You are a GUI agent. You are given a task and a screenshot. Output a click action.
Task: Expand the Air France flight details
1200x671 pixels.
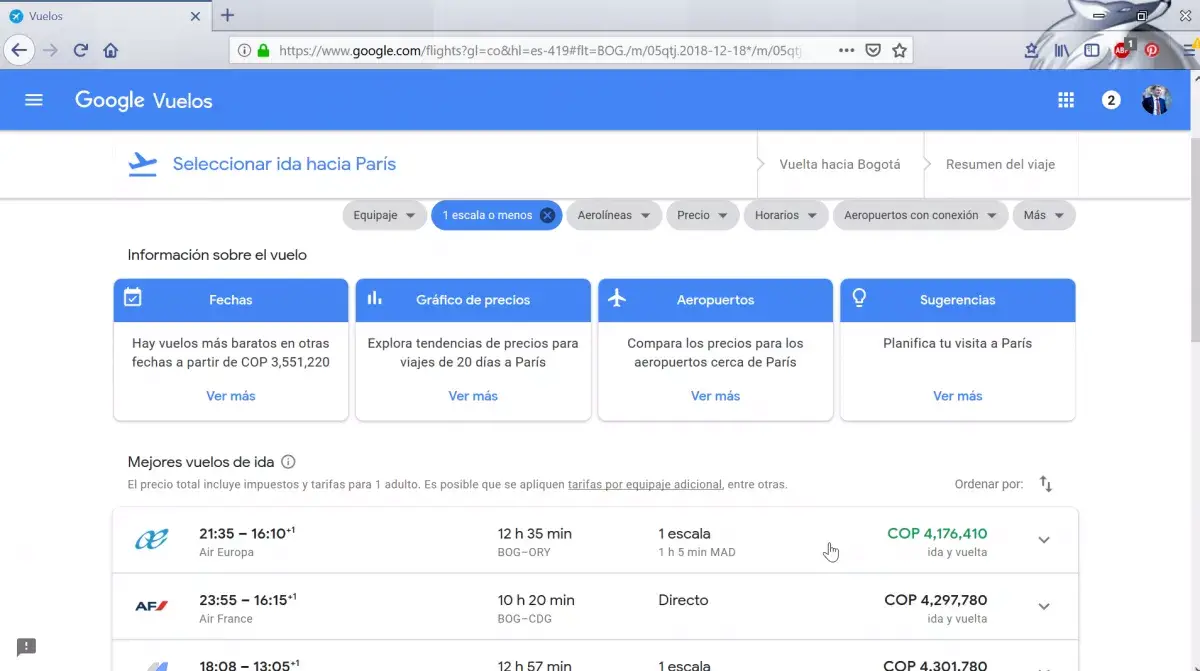click(x=1044, y=606)
